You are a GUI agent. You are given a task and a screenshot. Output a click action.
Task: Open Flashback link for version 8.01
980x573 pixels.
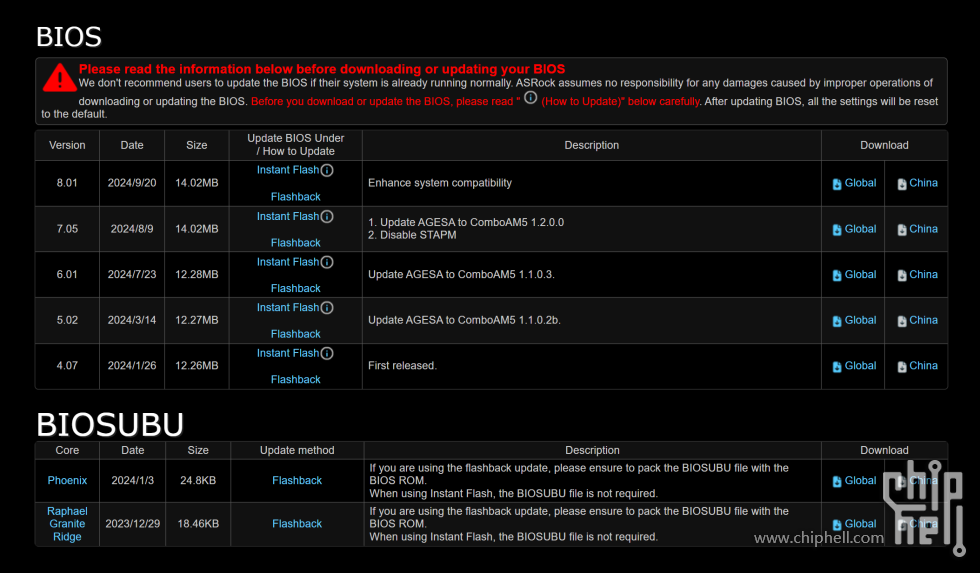click(296, 197)
